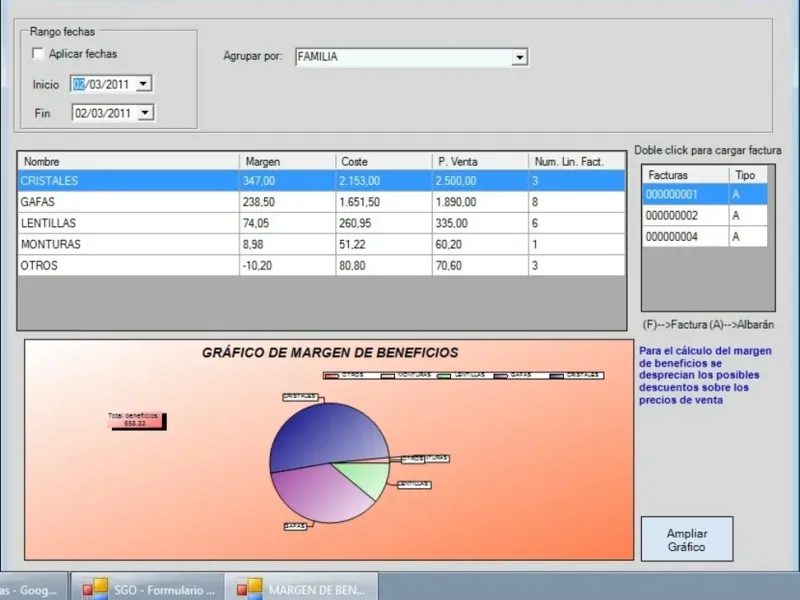Switch to SGO - Formulario taskbar window
800x600 pixels.
[147, 588]
